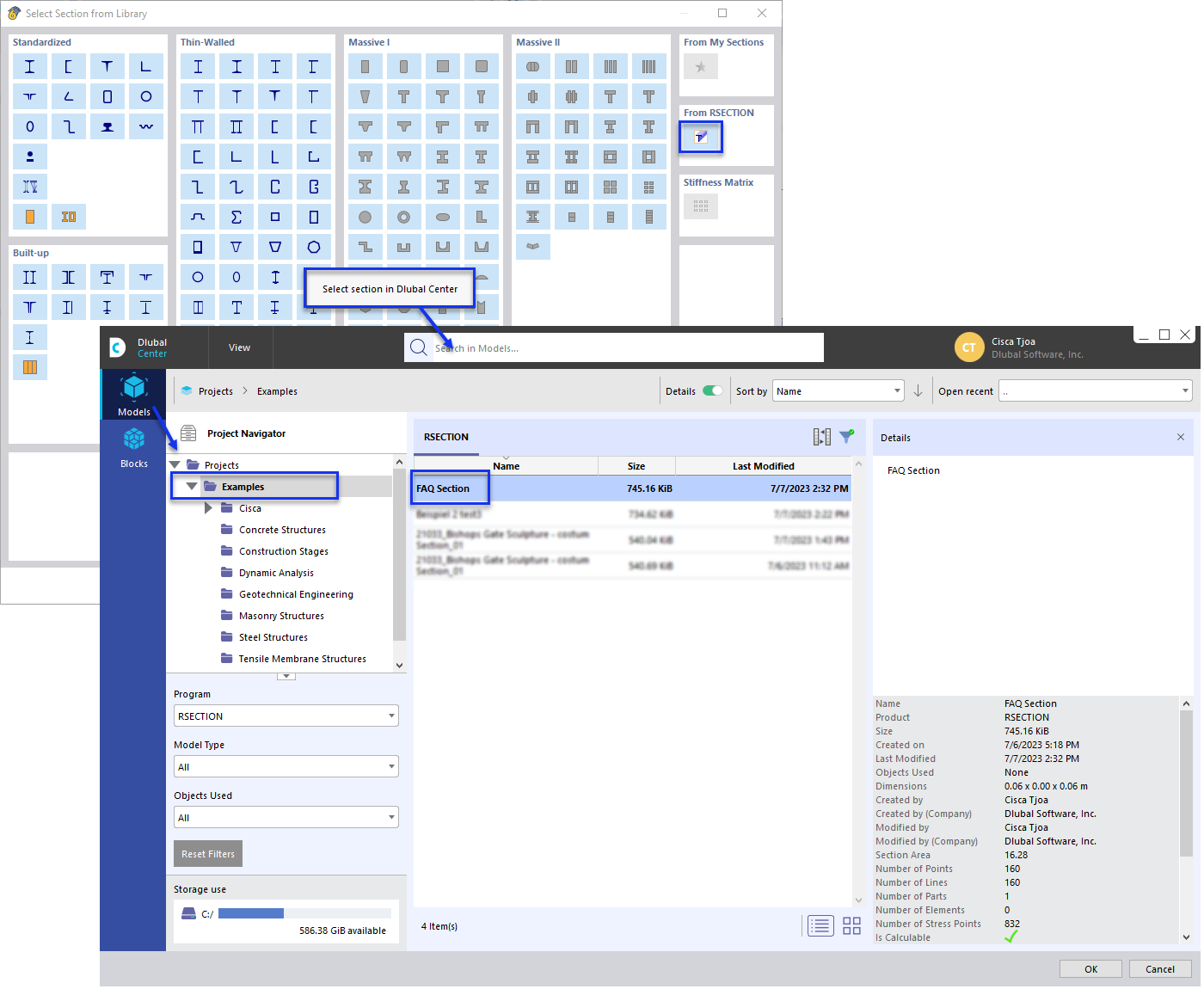This screenshot has height=989, width=1204.
Task: Open the From RSECTION section import icon
Action: [x=701, y=137]
